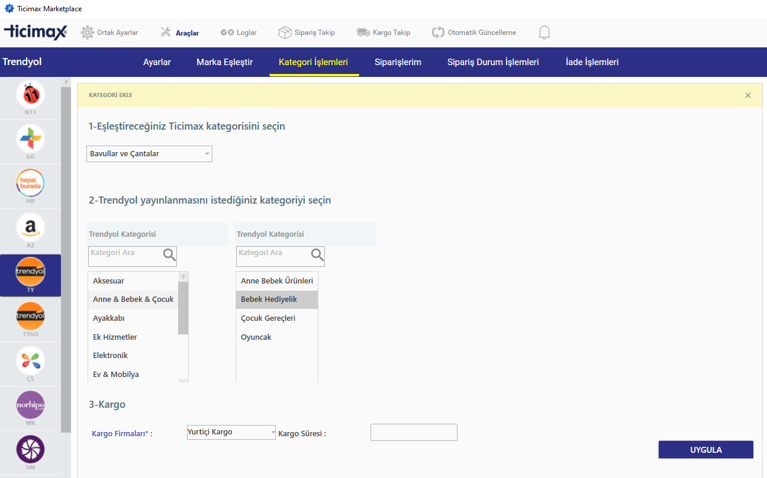Click the category list scroll up arrow
The width and height of the screenshot is (767, 478).
pos(183,277)
